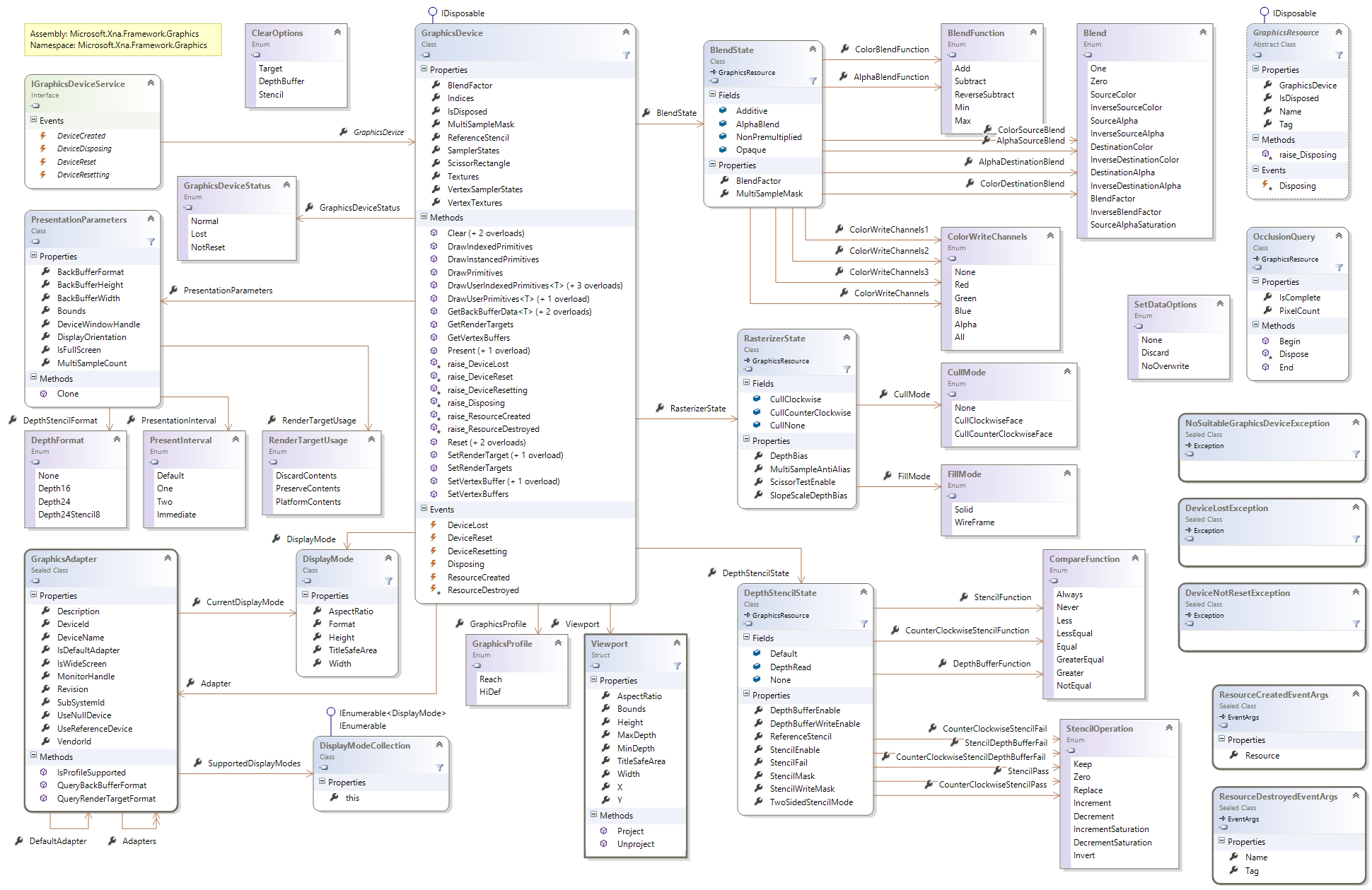Click the field icon beside CullClockwise

click(x=757, y=399)
